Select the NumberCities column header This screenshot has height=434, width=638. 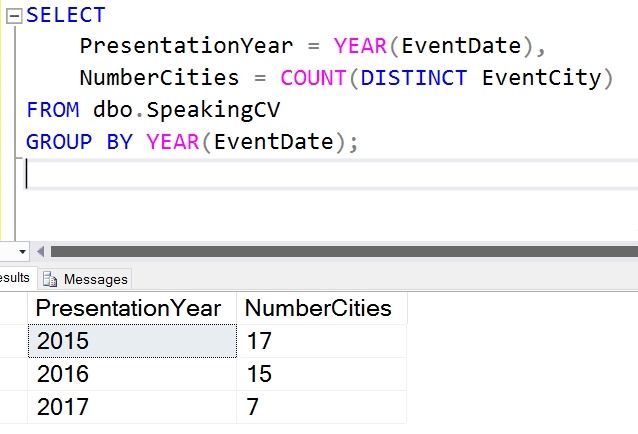(318, 308)
